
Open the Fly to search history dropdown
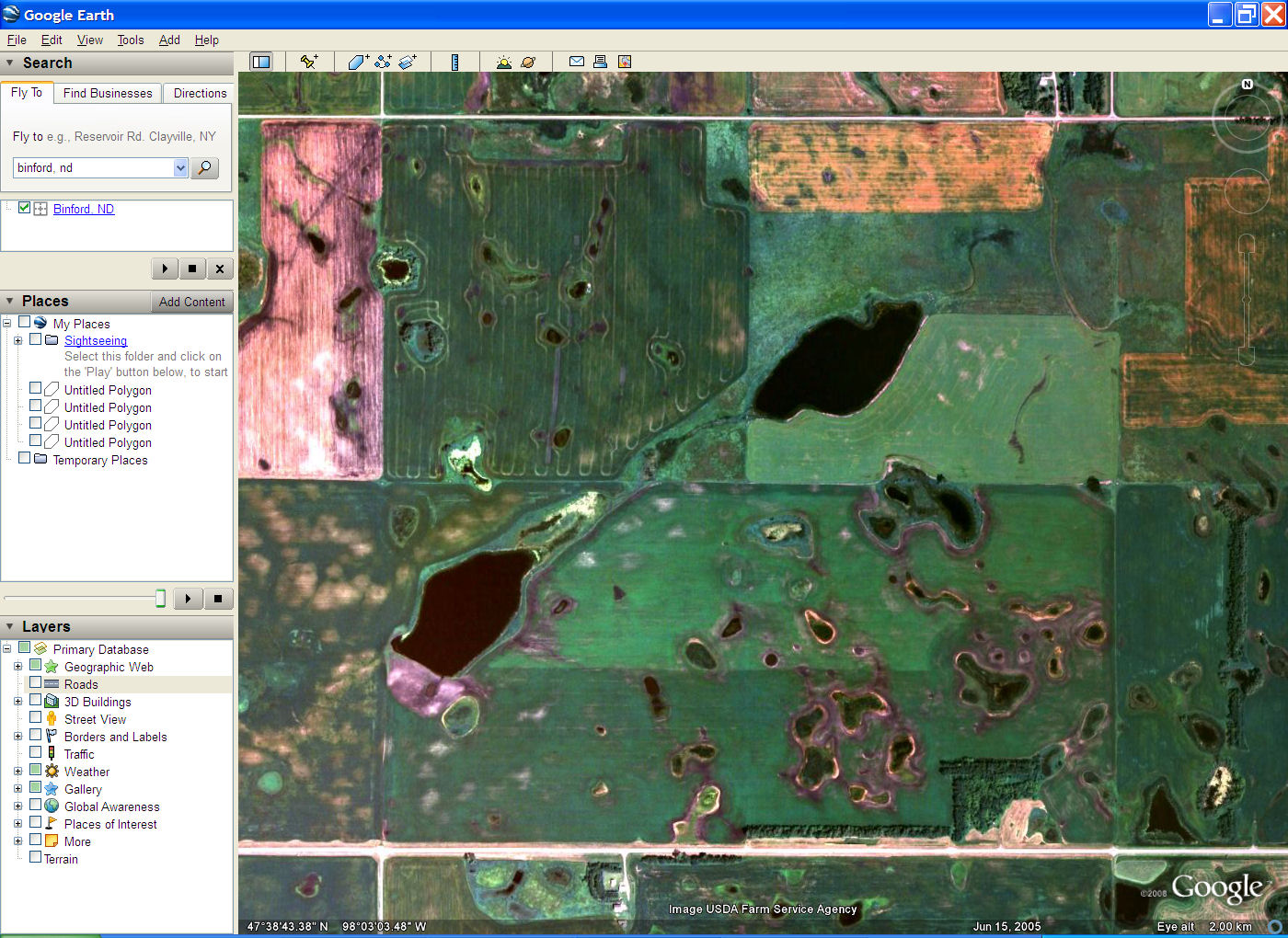pyautogui.click(x=180, y=167)
